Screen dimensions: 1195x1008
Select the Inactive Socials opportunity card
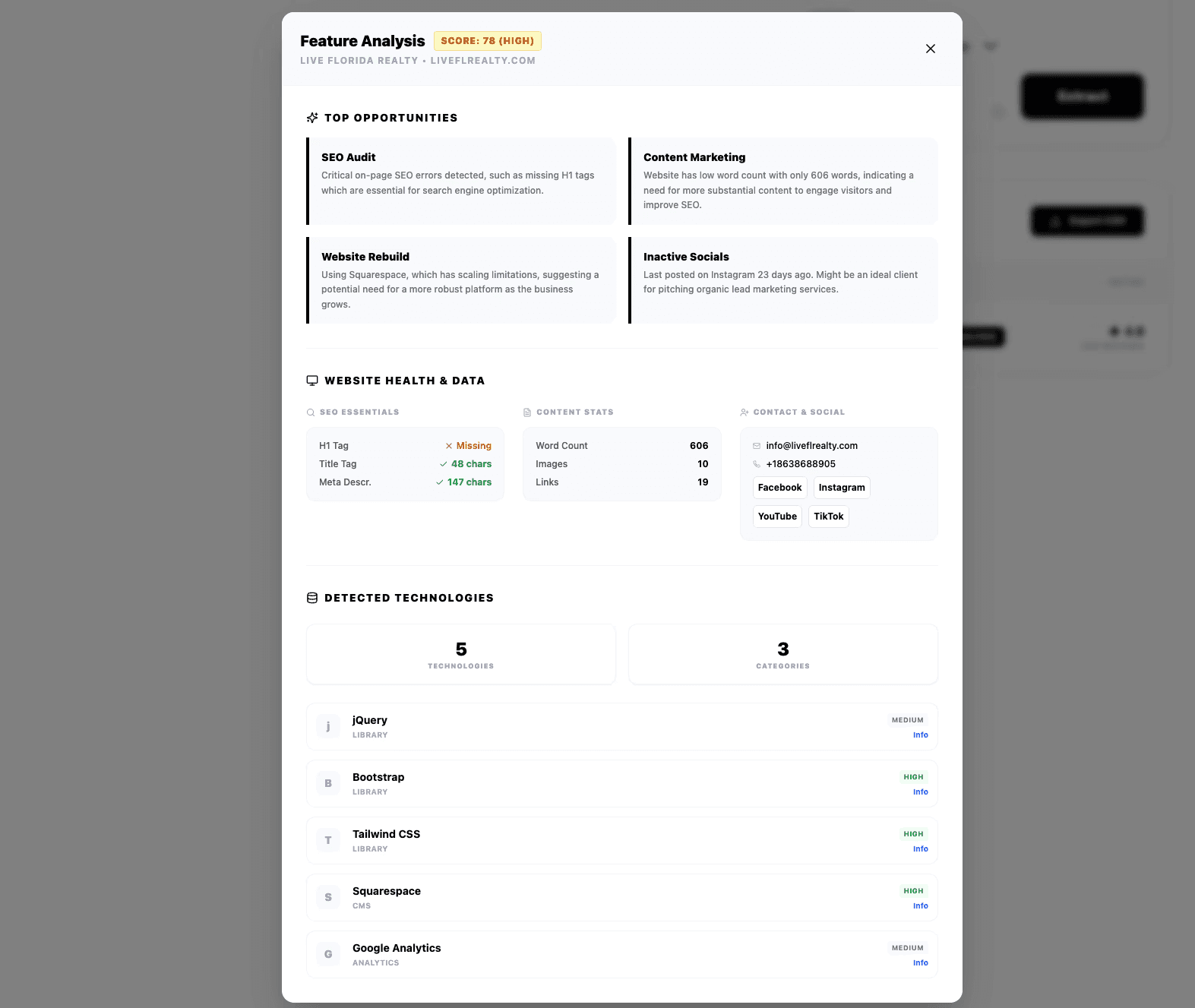783,280
